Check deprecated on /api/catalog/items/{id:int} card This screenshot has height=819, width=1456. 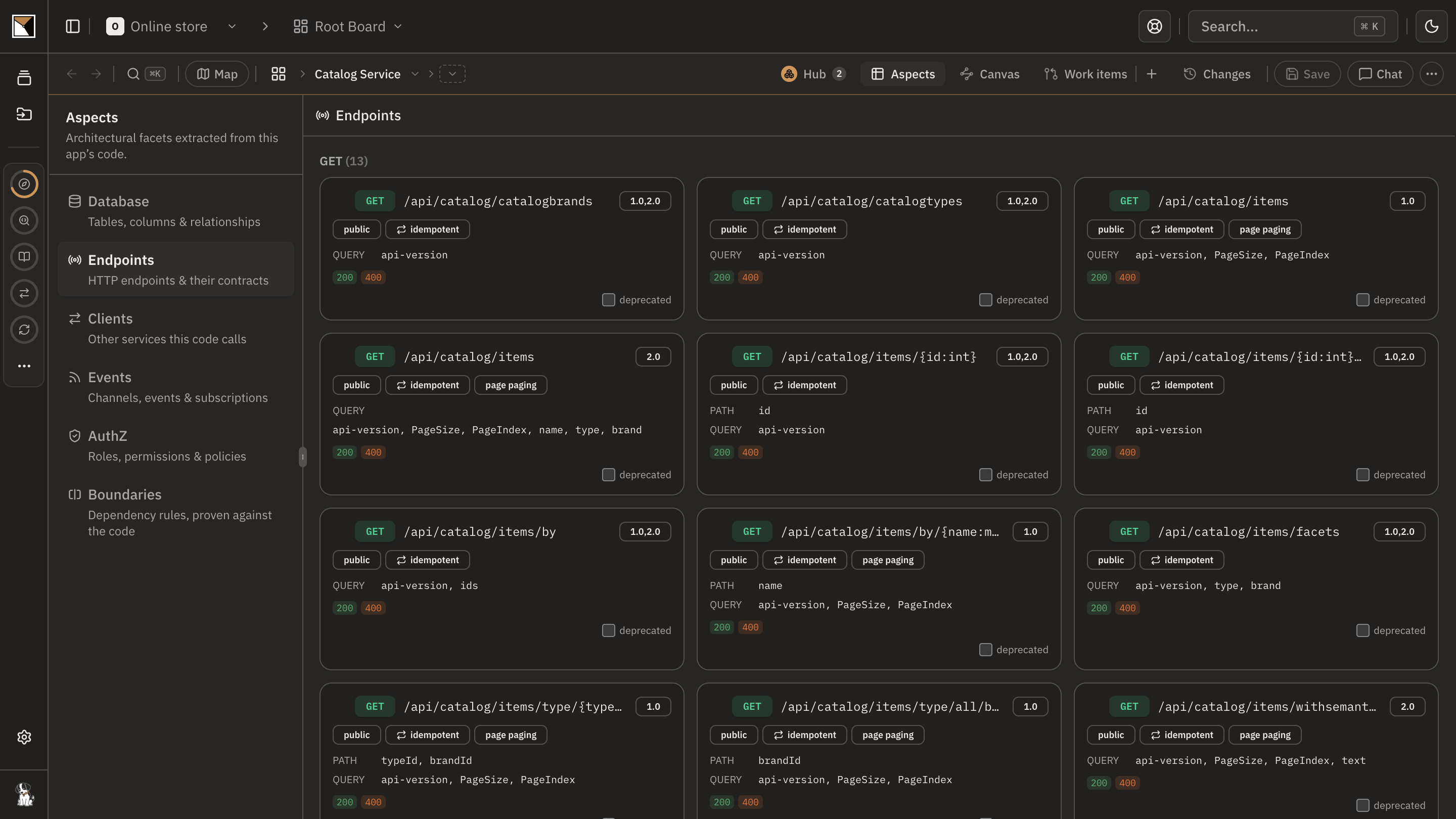coord(985,475)
